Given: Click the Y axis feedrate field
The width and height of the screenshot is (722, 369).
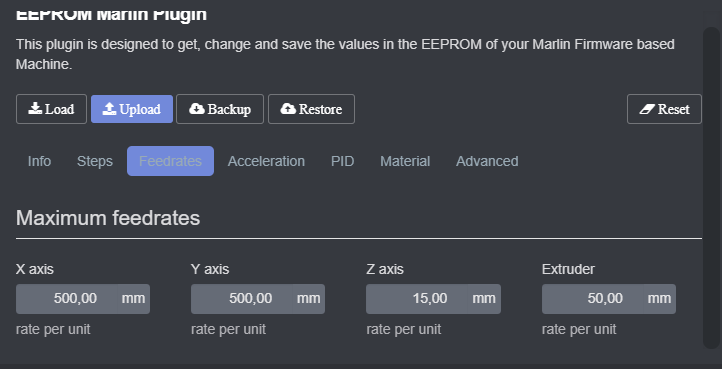Looking at the screenshot, I should pyautogui.click(x=242, y=299).
